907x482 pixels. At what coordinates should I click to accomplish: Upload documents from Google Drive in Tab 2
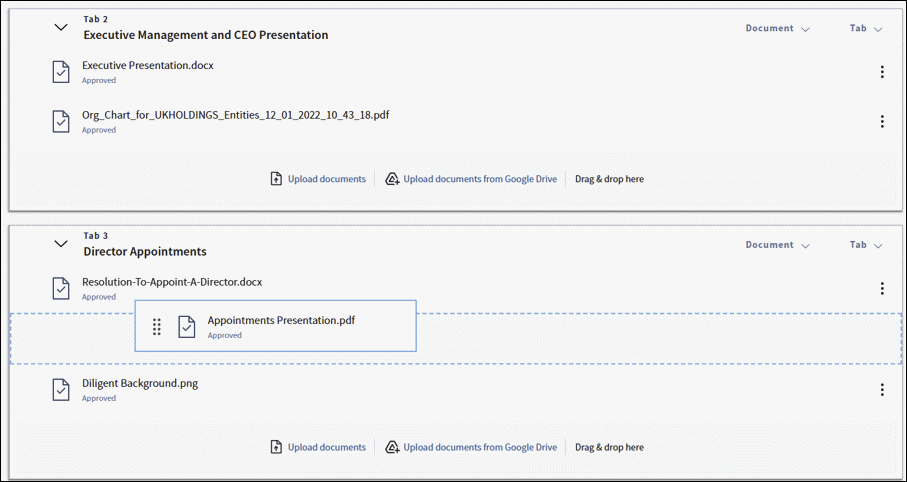pos(471,179)
